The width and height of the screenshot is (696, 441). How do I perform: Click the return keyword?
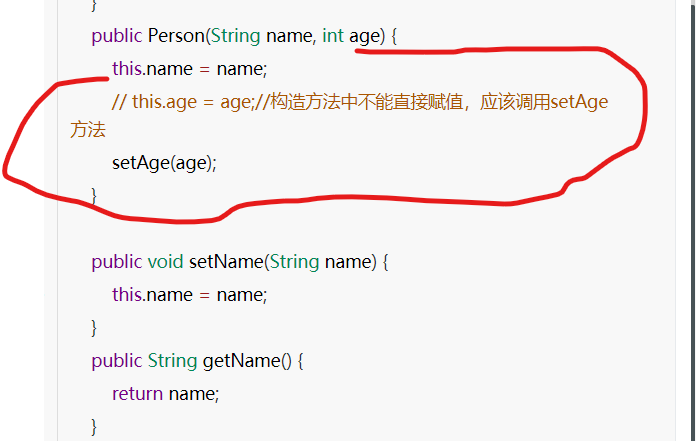coord(138,394)
